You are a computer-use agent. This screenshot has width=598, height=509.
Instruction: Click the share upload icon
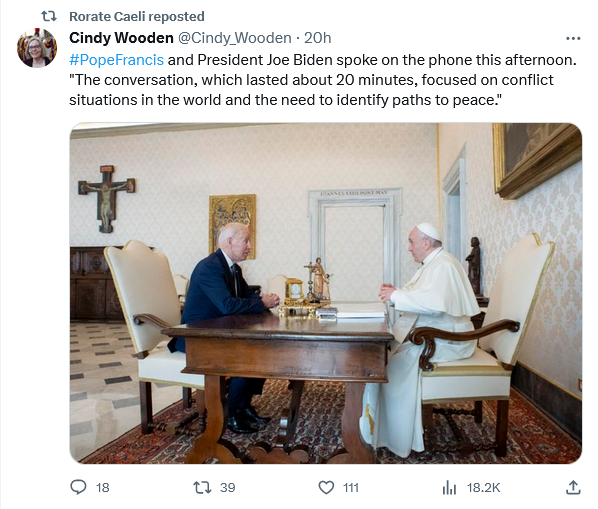pos(573,487)
